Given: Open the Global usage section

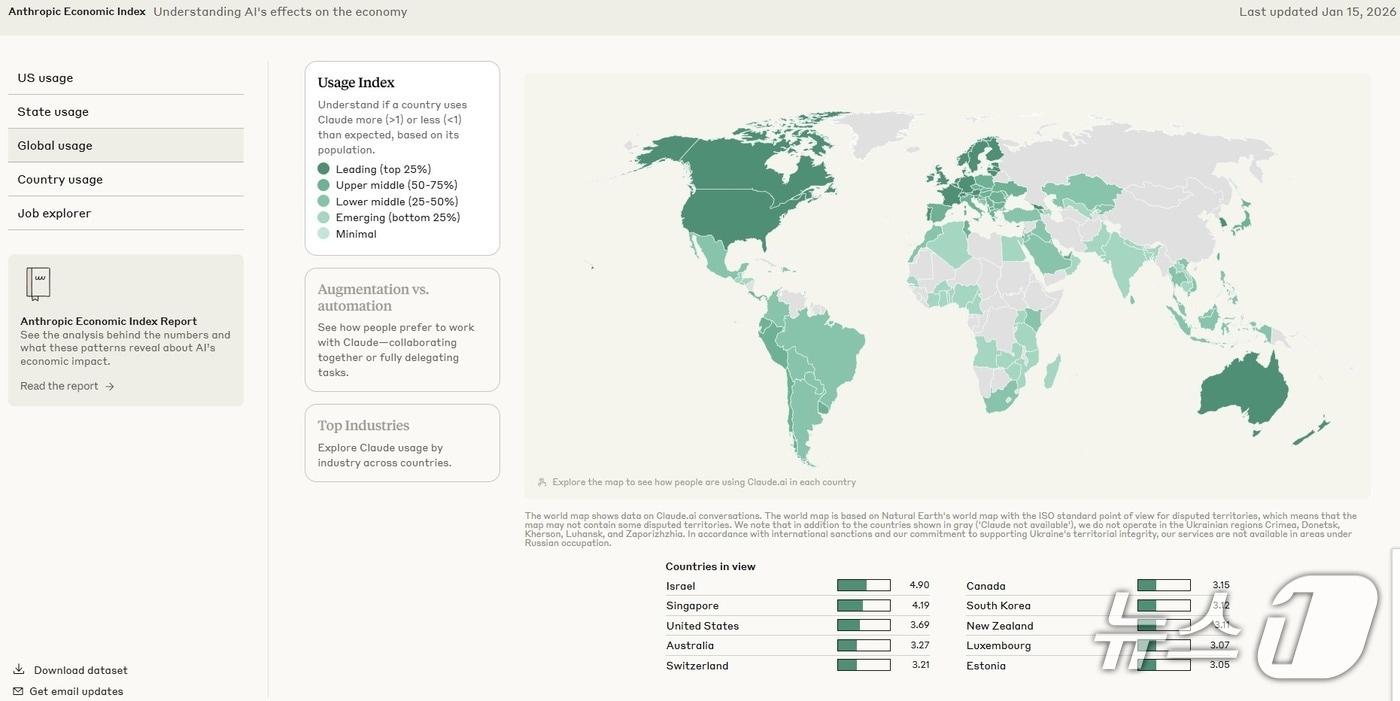Looking at the screenshot, I should (x=55, y=146).
